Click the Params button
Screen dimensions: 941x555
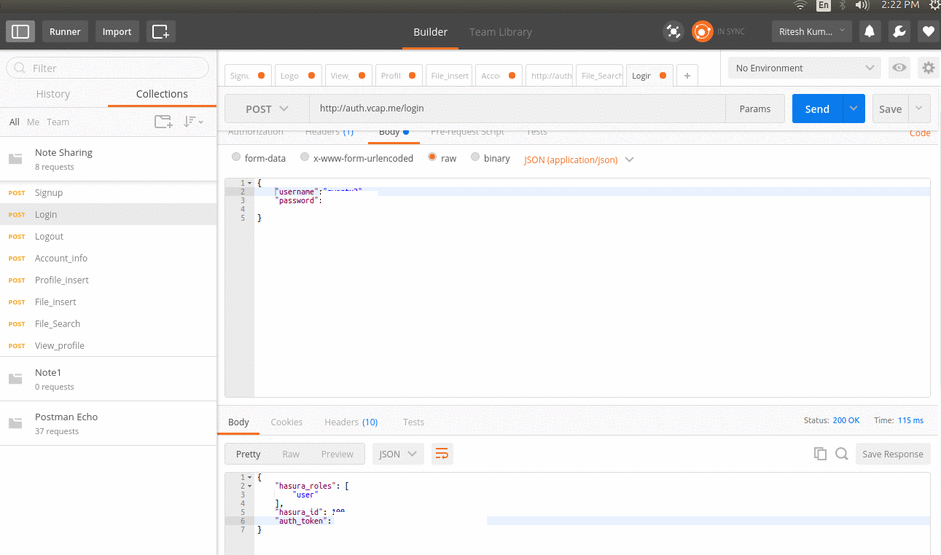click(x=755, y=109)
